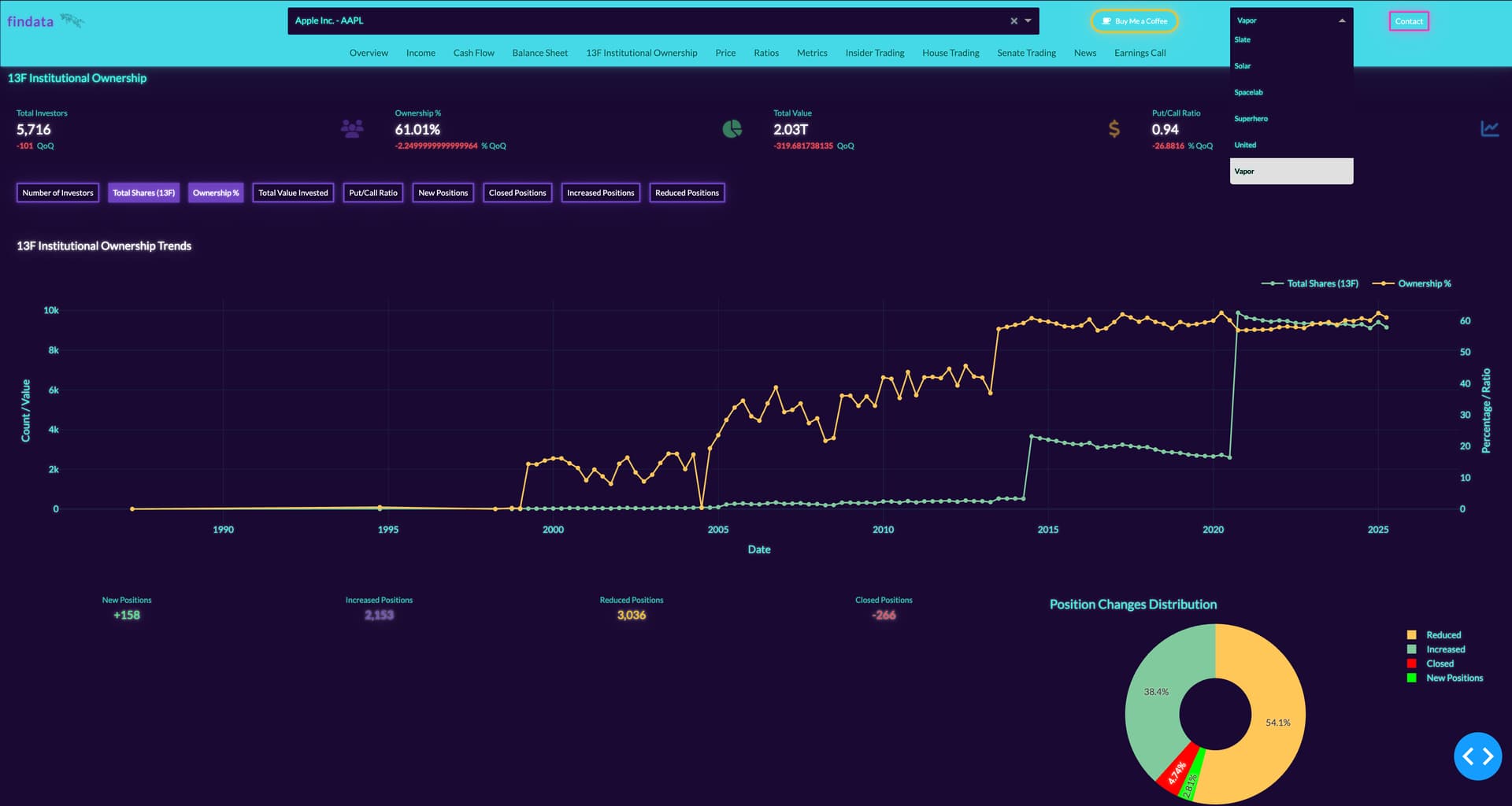Click the Total Value figure 2.03T
This screenshot has width=1512, height=806.
click(x=791, y=130)
